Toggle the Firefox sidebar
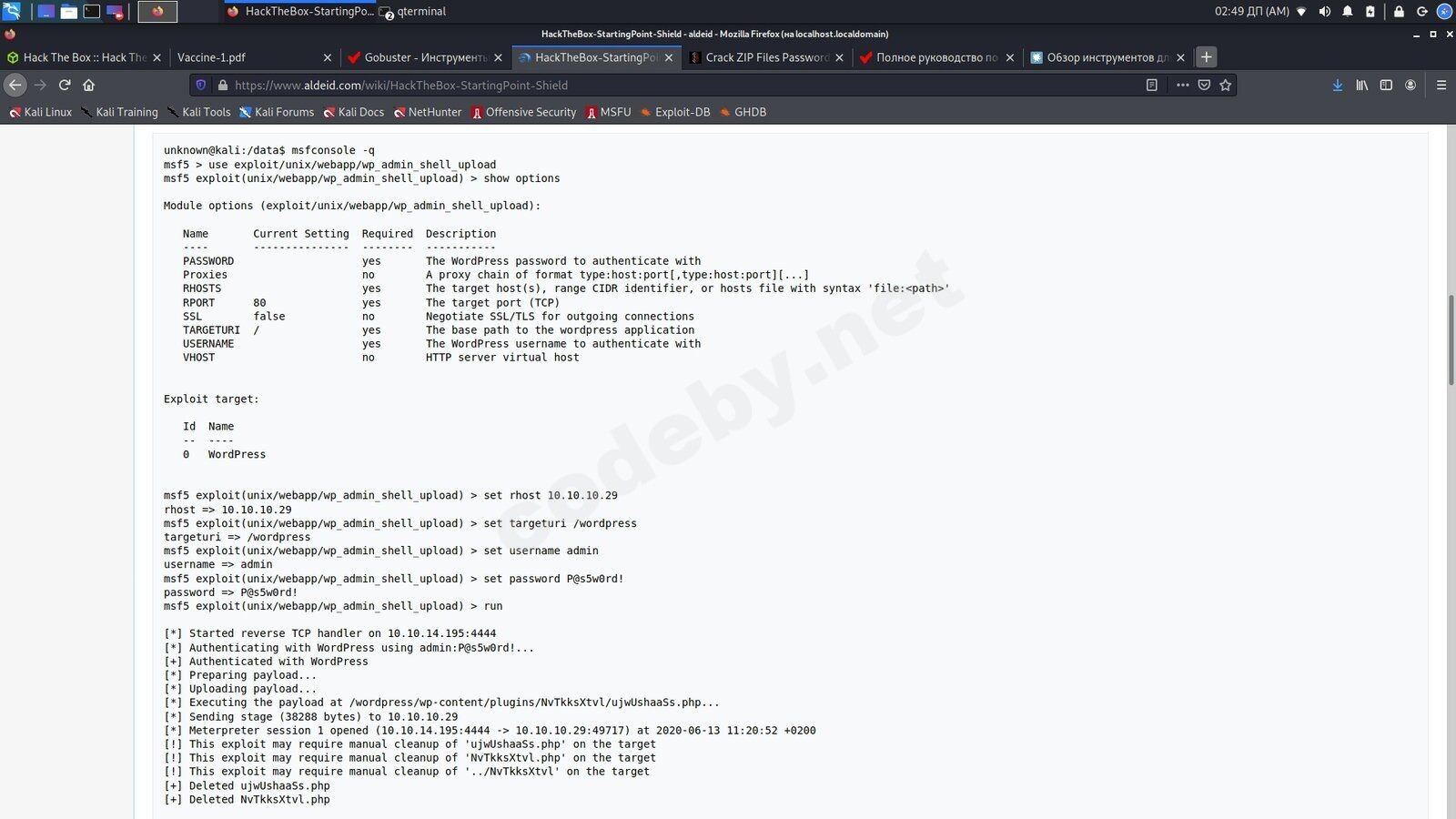 tap(1386, 85)
